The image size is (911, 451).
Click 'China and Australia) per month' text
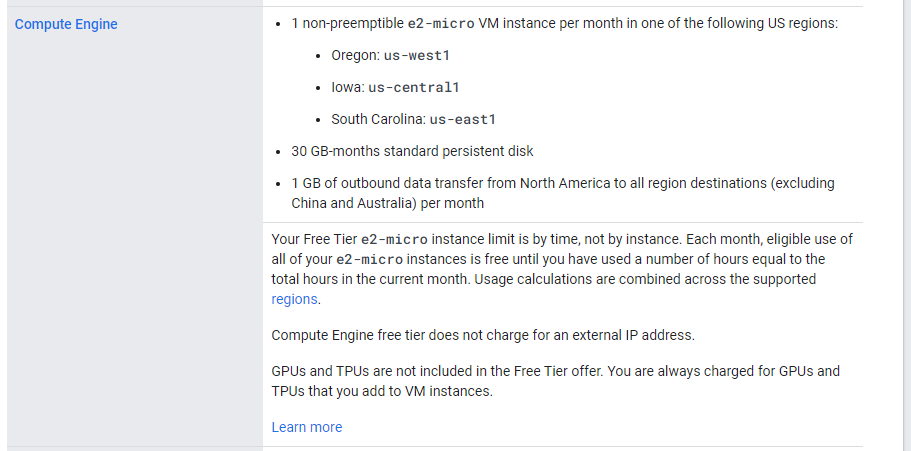(x=388, y=203)
